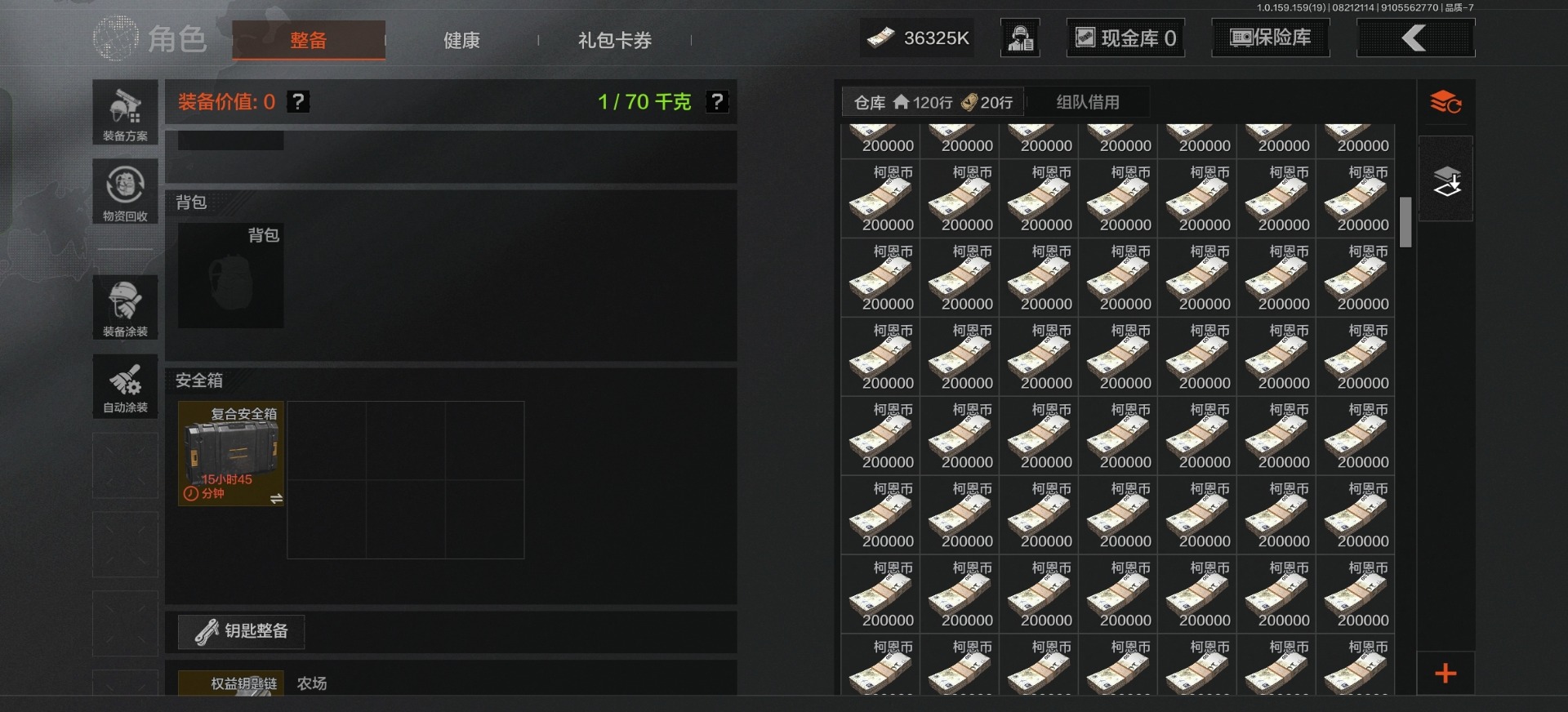Switch to the 礼包卡券 tab

click(615, 40)
